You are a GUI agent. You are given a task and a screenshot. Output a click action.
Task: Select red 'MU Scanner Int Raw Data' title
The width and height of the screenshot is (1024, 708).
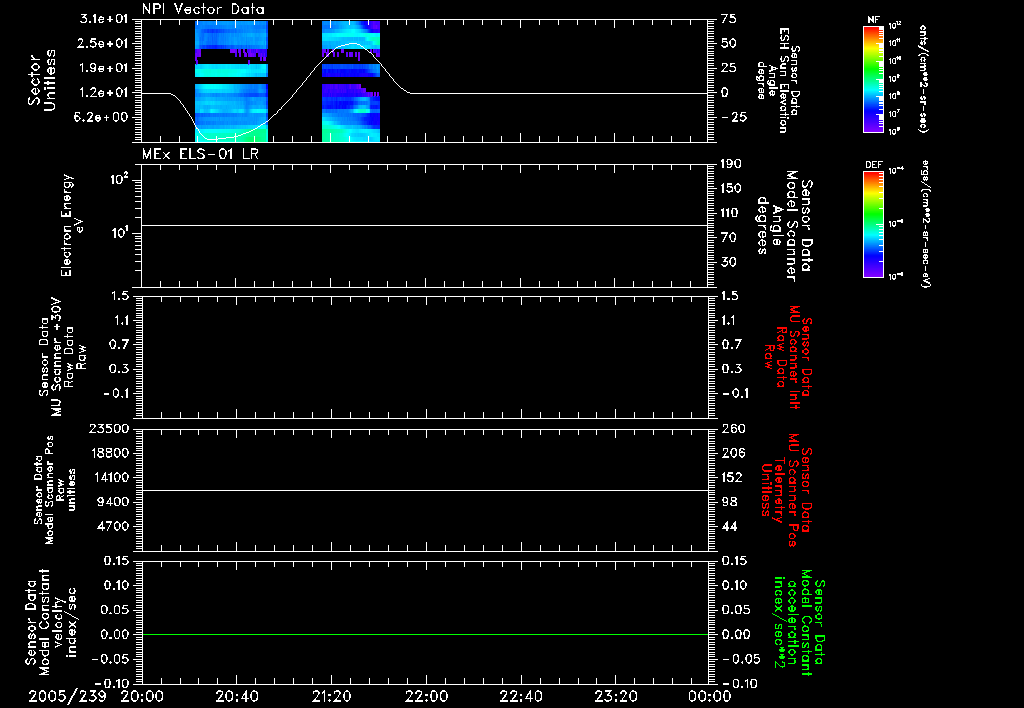(x=788, y=358)
